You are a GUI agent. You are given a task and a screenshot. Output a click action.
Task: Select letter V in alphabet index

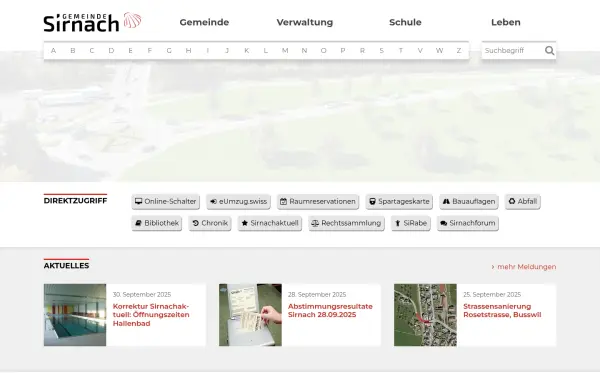pyautogui.click(x=420, y=51)
